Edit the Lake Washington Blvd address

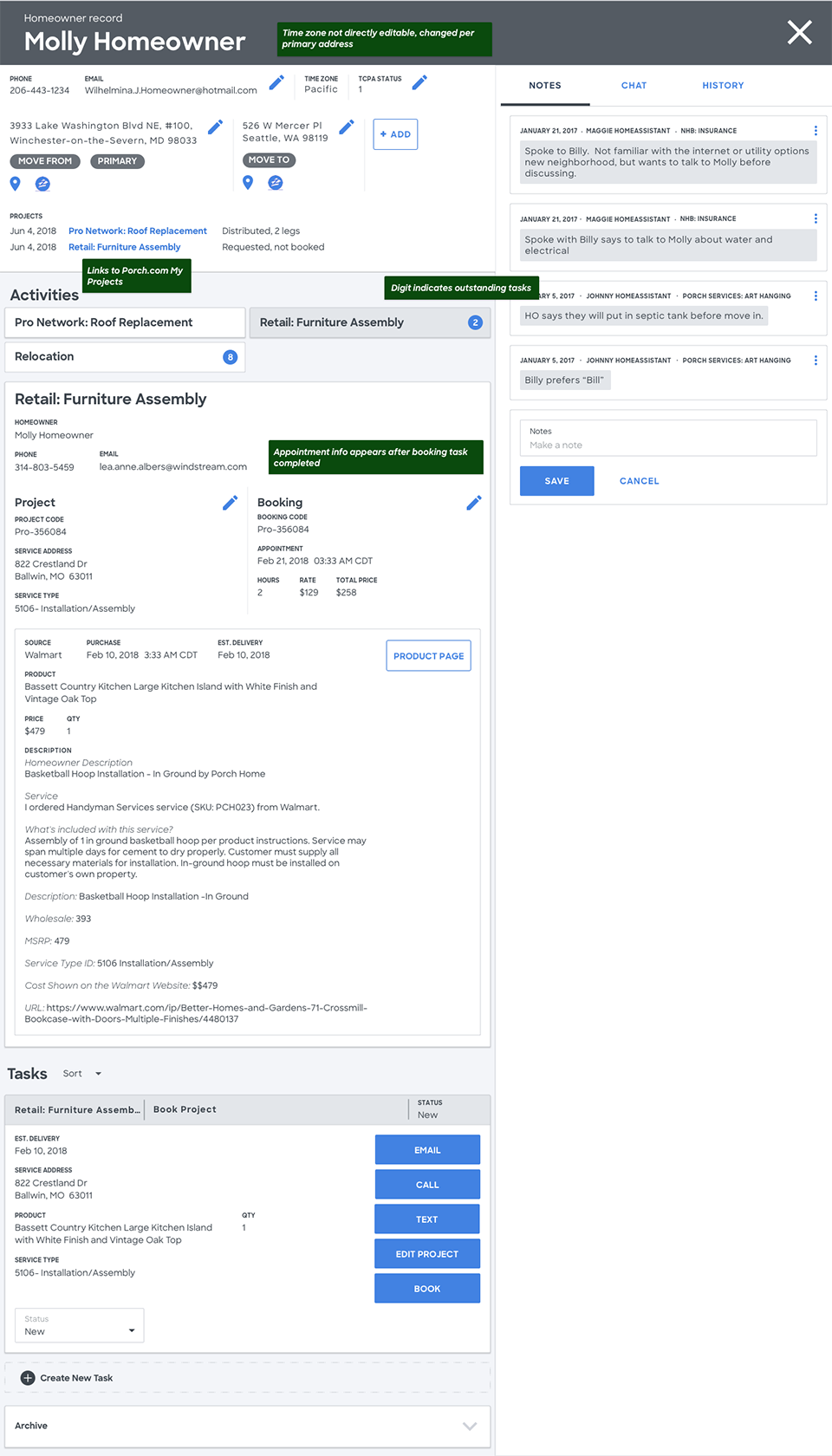pos(215,127)
